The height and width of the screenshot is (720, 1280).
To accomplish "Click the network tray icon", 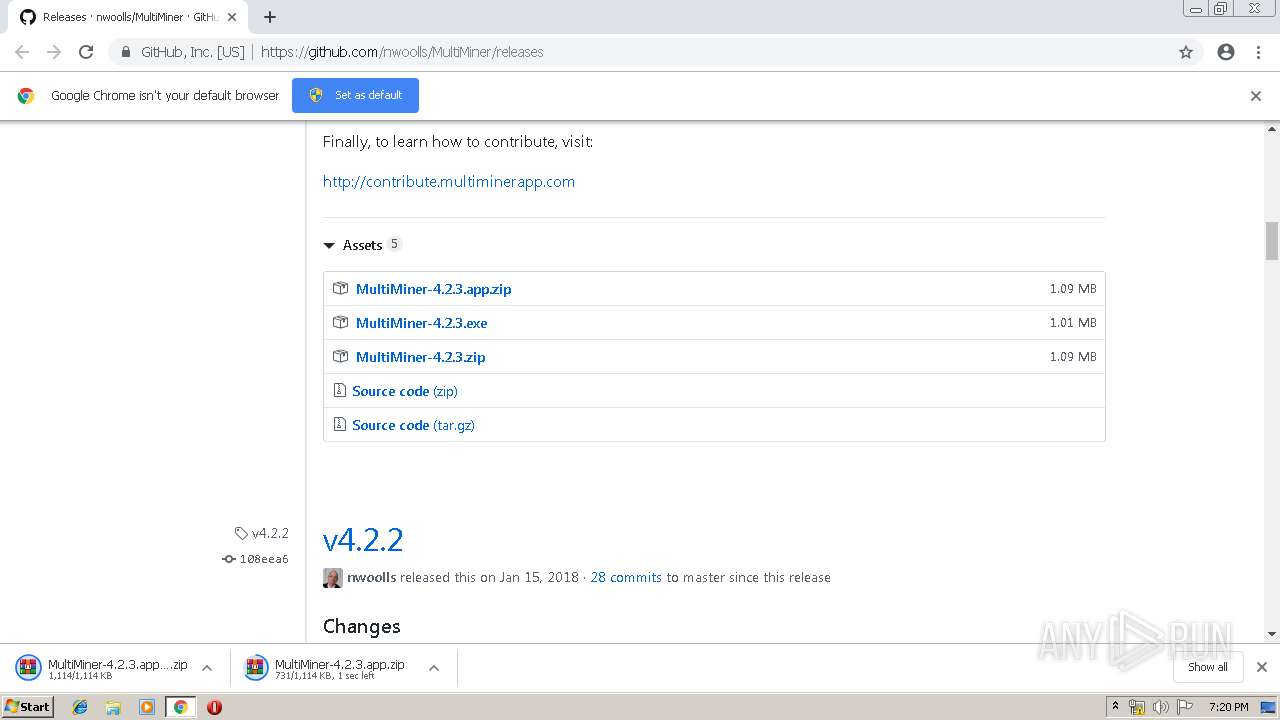I will click(x=1137, y=707).
